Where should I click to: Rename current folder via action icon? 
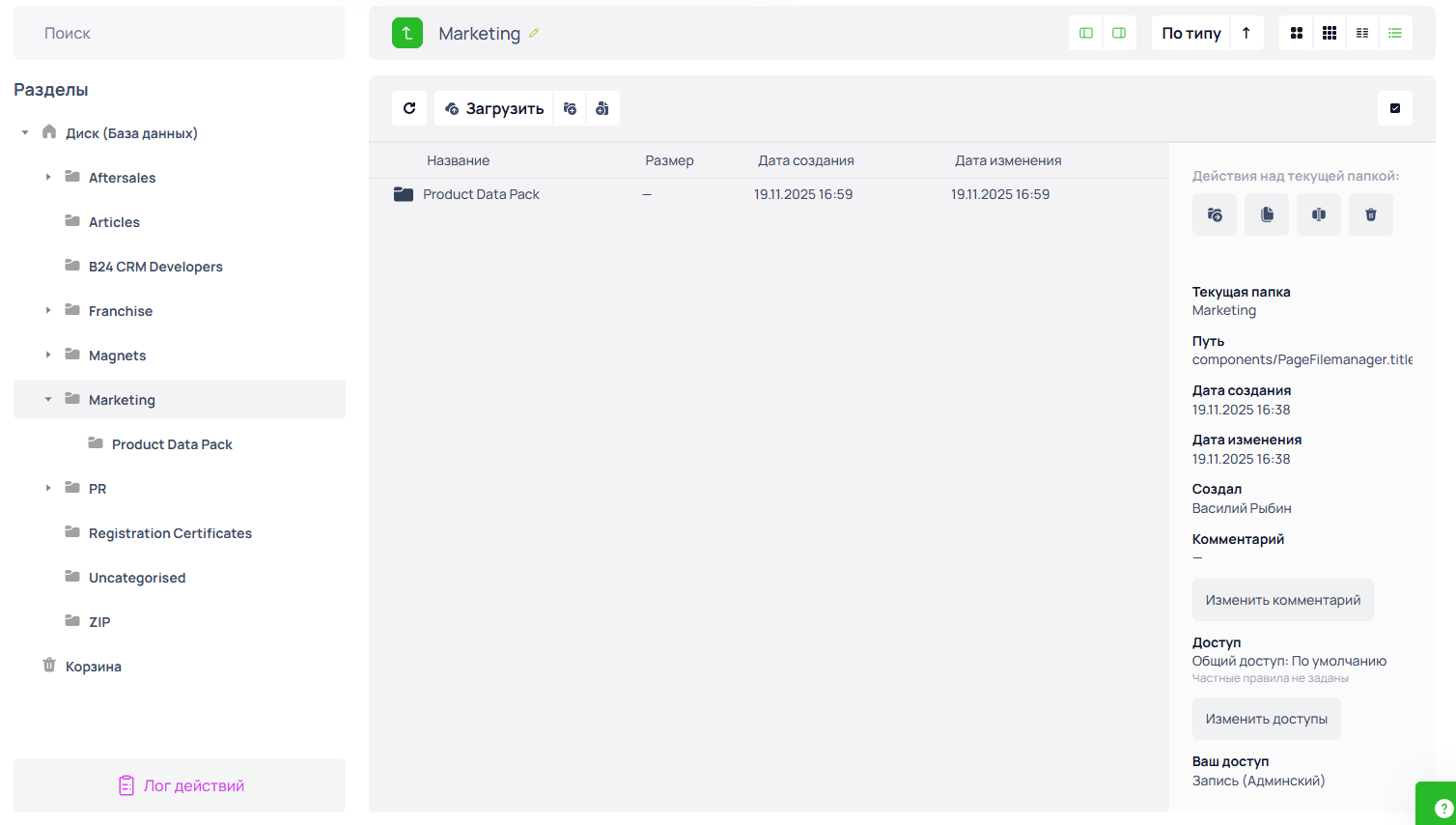1319,214
